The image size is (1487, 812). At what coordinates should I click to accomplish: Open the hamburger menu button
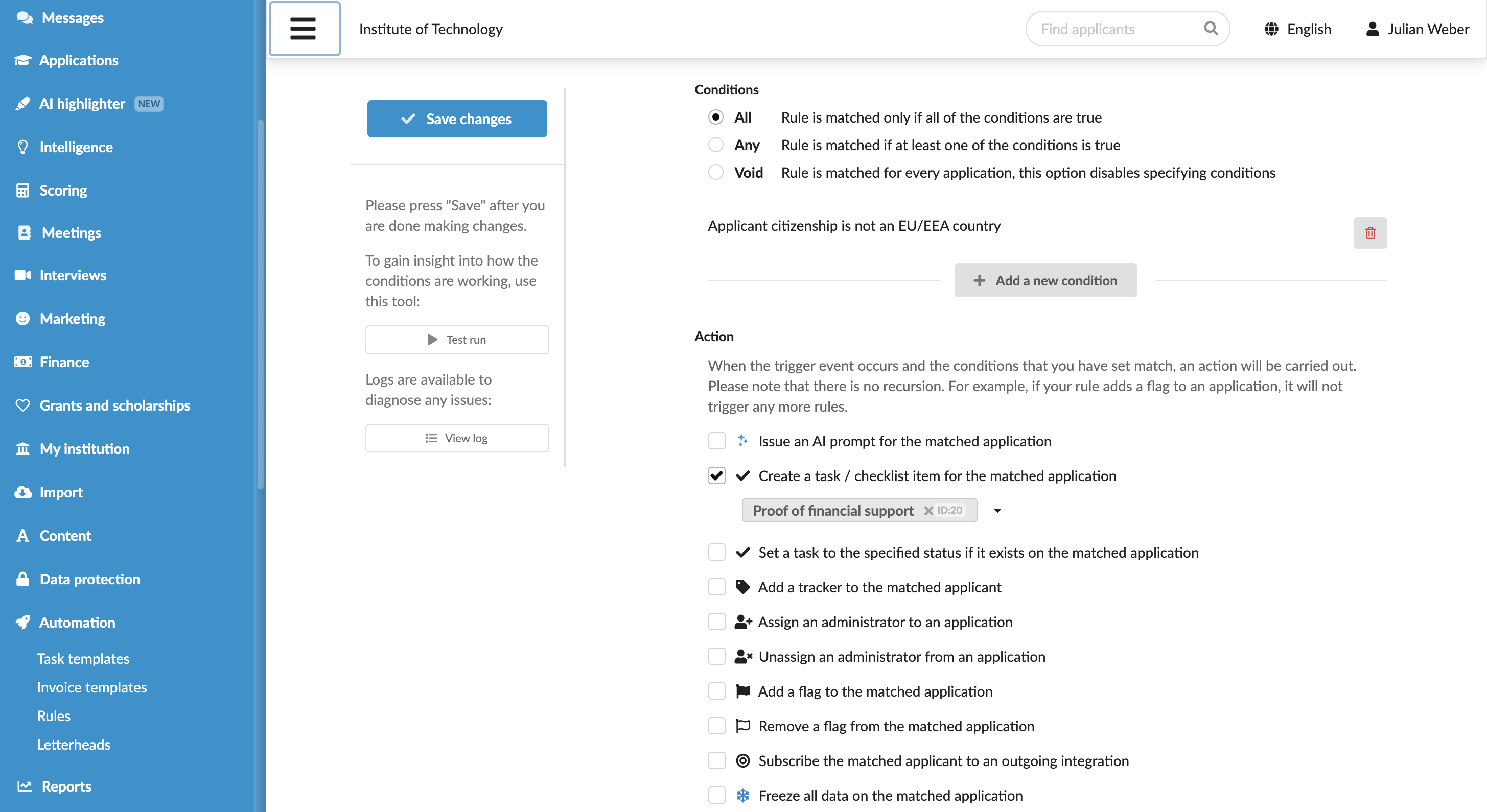pyautogui.click(x=304, y=29)
